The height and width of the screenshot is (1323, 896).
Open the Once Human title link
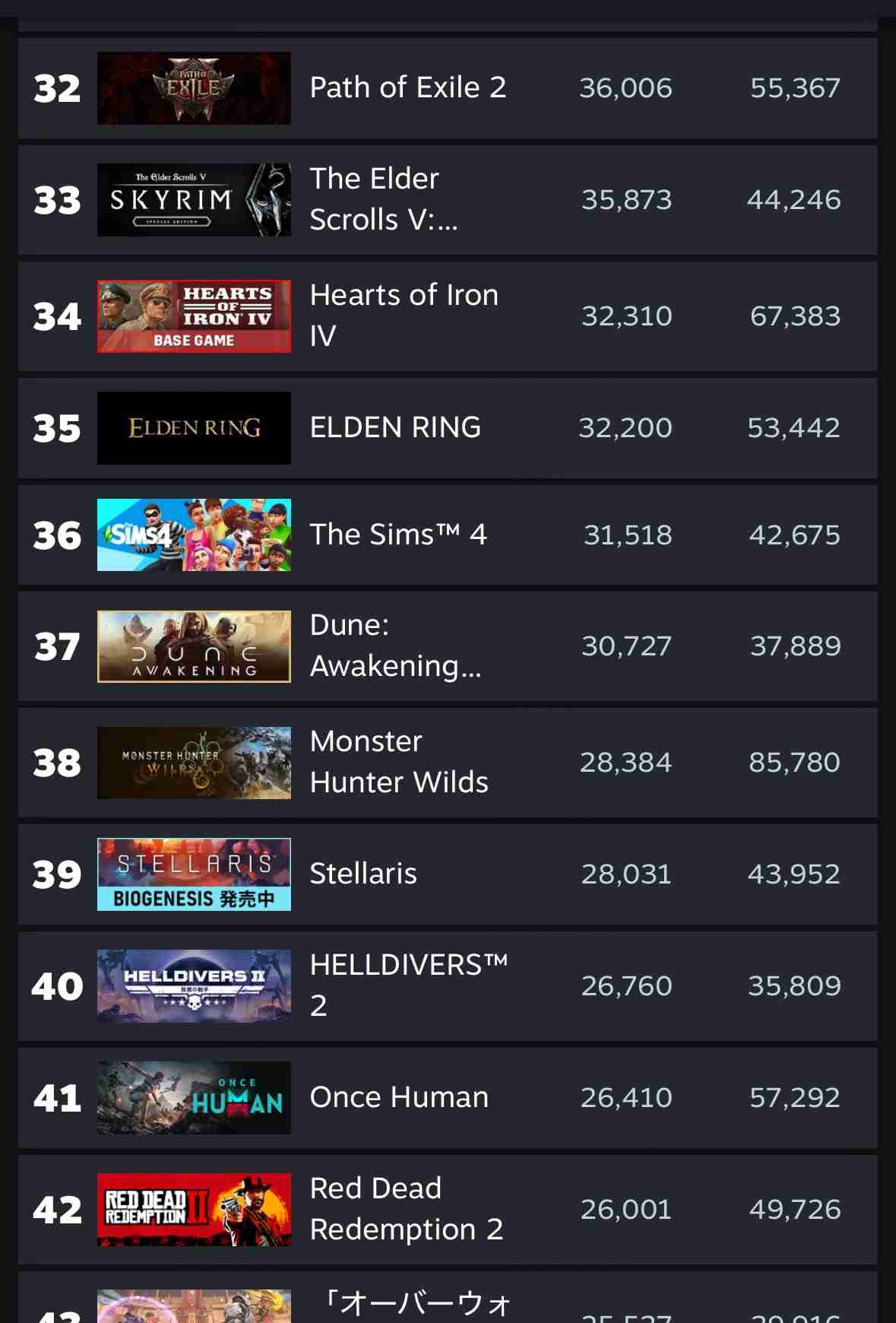[399, 1097]
